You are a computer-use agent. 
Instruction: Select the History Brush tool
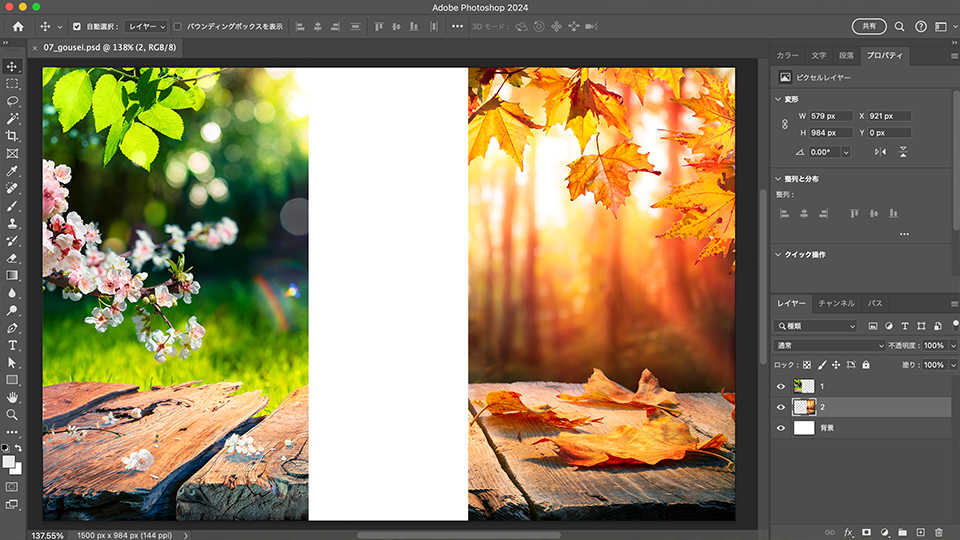pyautogui.click(x=12, y=241)
